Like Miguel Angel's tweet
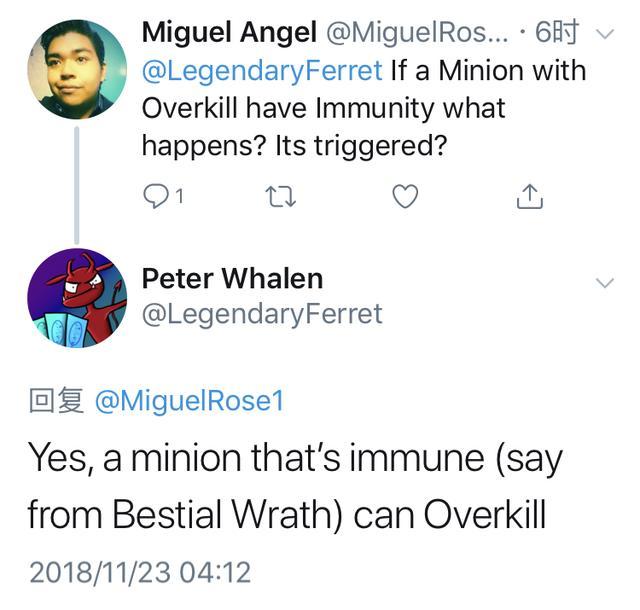This screenshot has height=610, width=640. point(404,197)
